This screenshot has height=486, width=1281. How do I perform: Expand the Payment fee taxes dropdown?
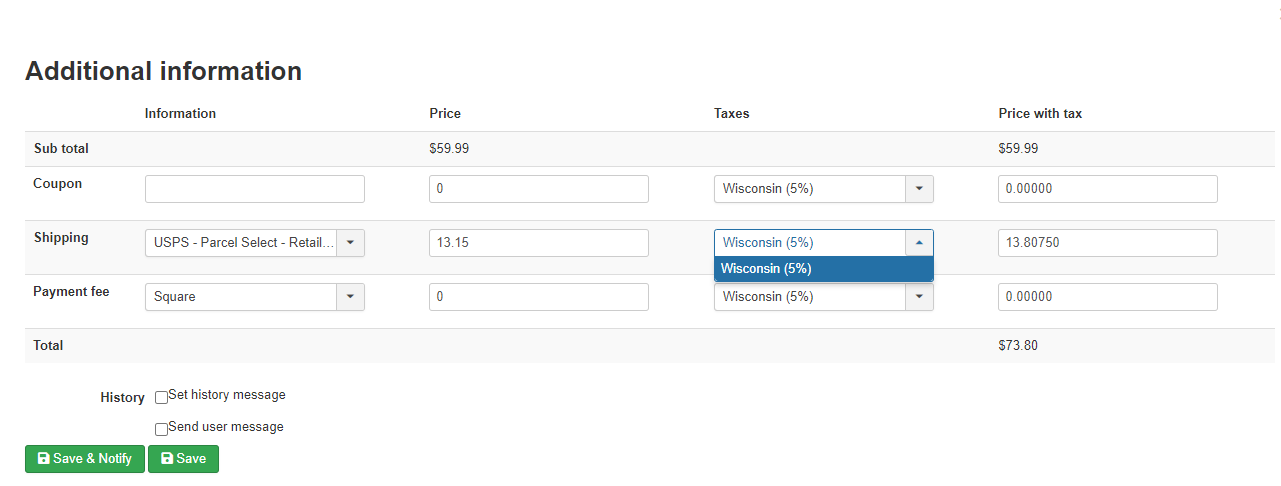[x=919, y=297]
